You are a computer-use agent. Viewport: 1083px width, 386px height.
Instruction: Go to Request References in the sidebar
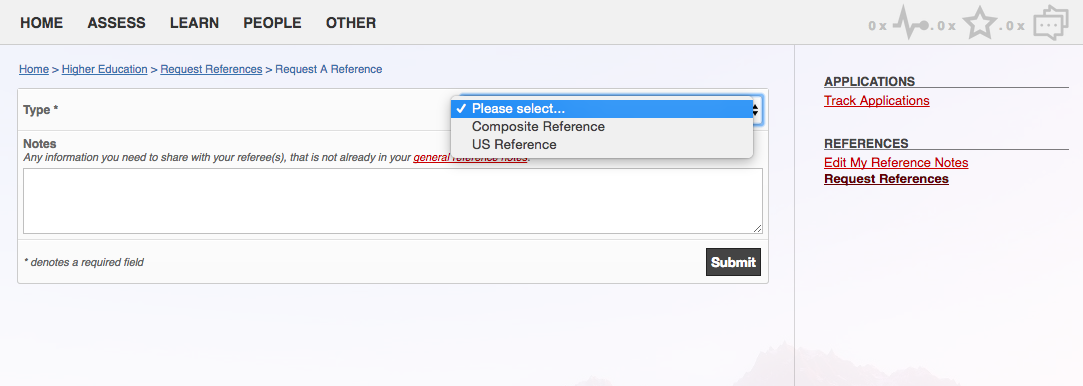click(886, 179)
